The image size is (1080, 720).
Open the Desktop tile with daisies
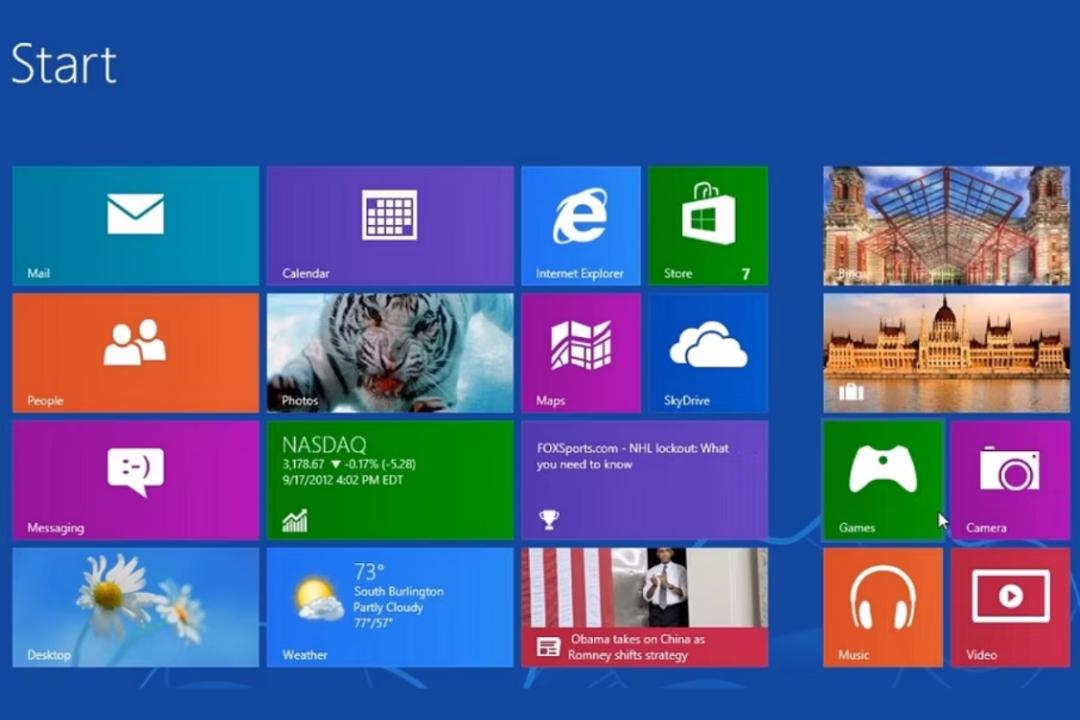pos(136,608)
